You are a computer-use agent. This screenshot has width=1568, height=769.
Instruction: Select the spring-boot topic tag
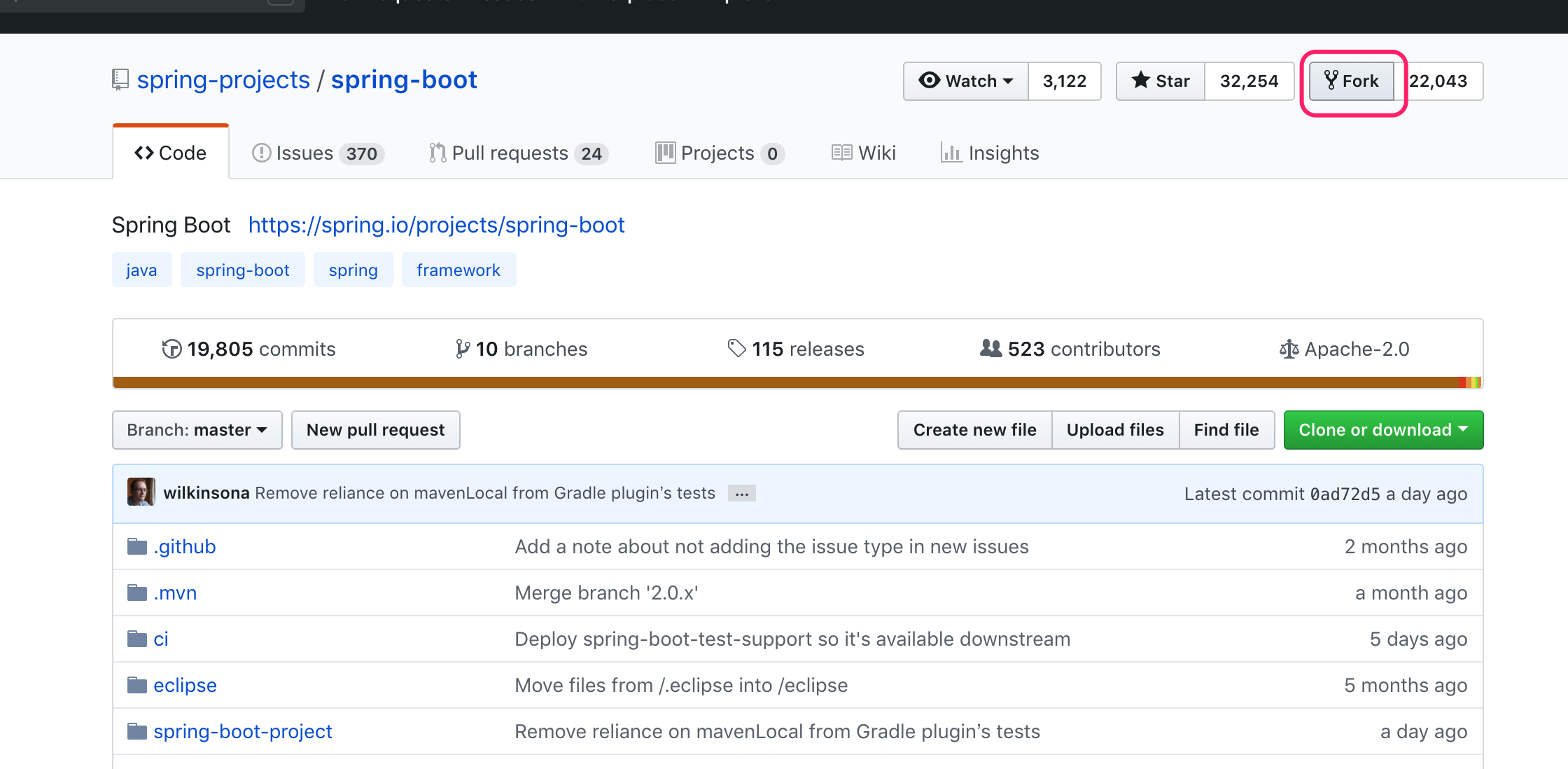click(243, 270)
